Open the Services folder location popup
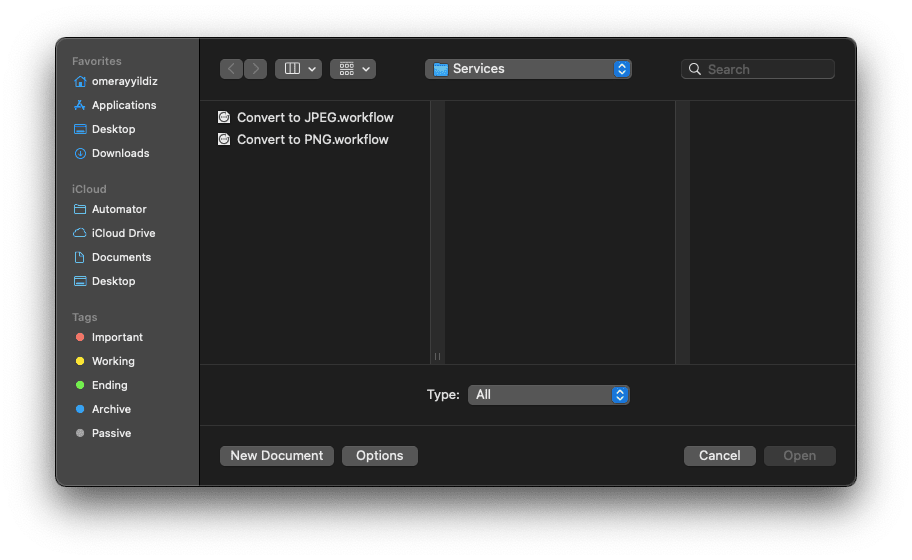Image resolution: width=912 pixels, height=560 pixels. (528, 69)
